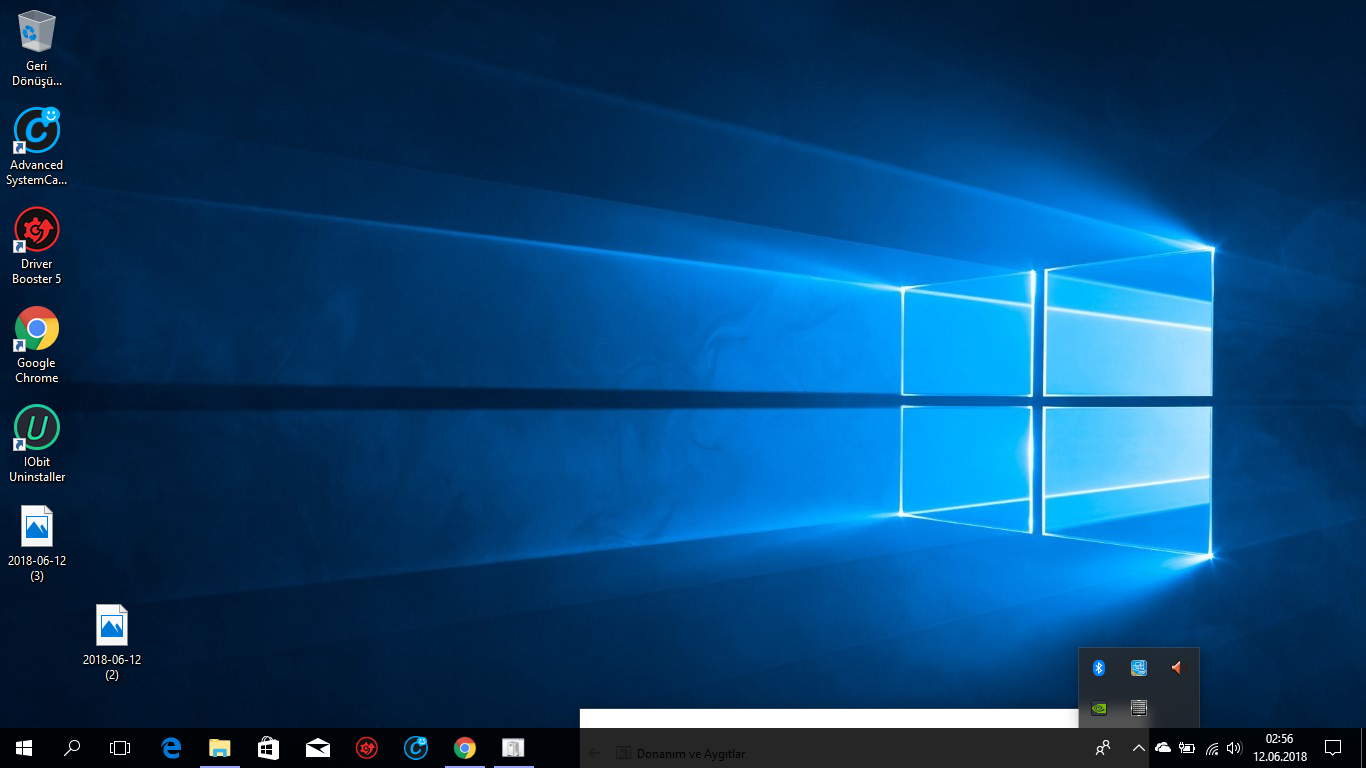This screenshot has width=1366, height=768.
Task: Launch Microsoft Edge from the taskbar
Action: pos(171,748)
